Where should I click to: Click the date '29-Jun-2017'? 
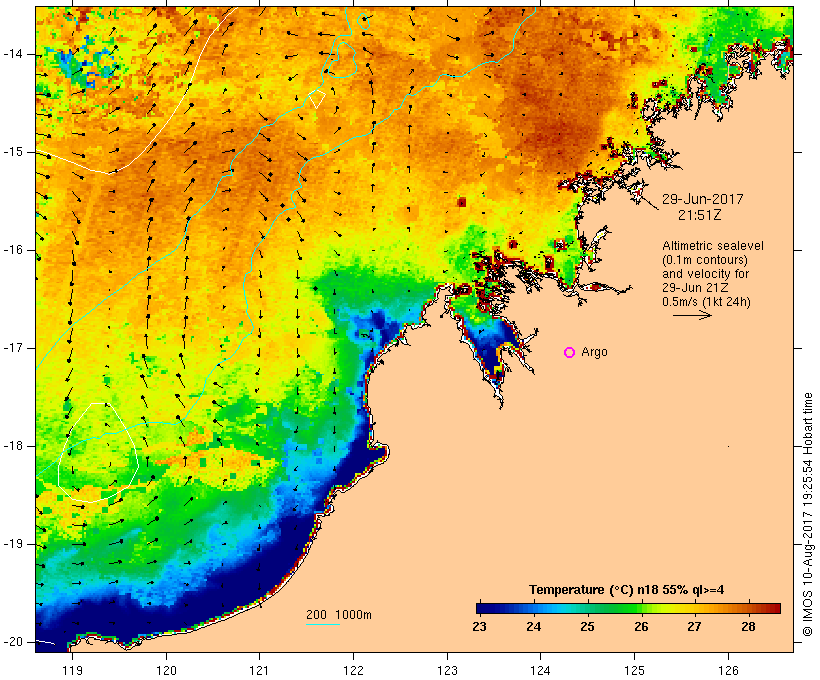702,199
